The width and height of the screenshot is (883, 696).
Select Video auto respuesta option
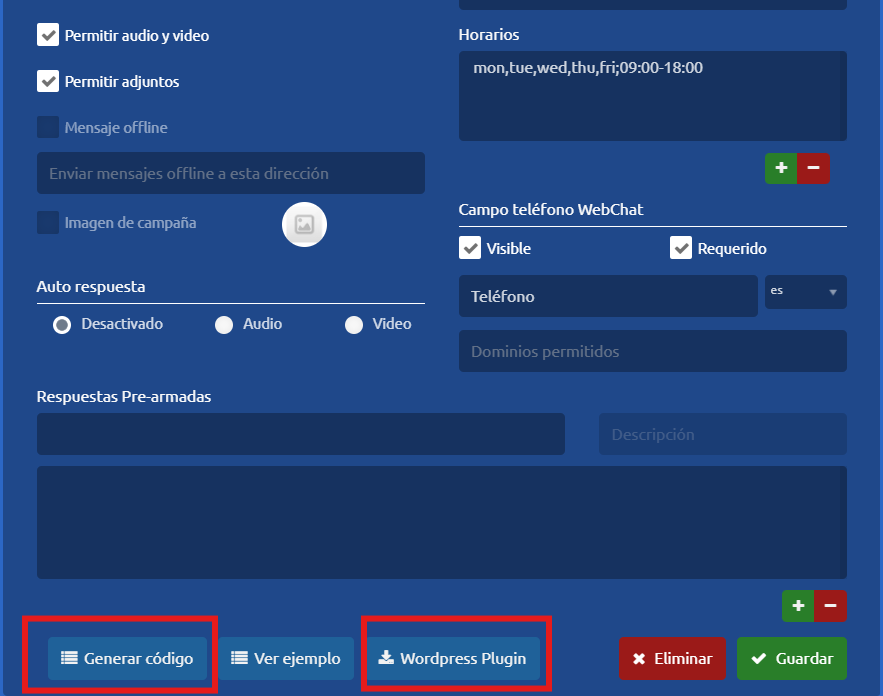(354, 325)
